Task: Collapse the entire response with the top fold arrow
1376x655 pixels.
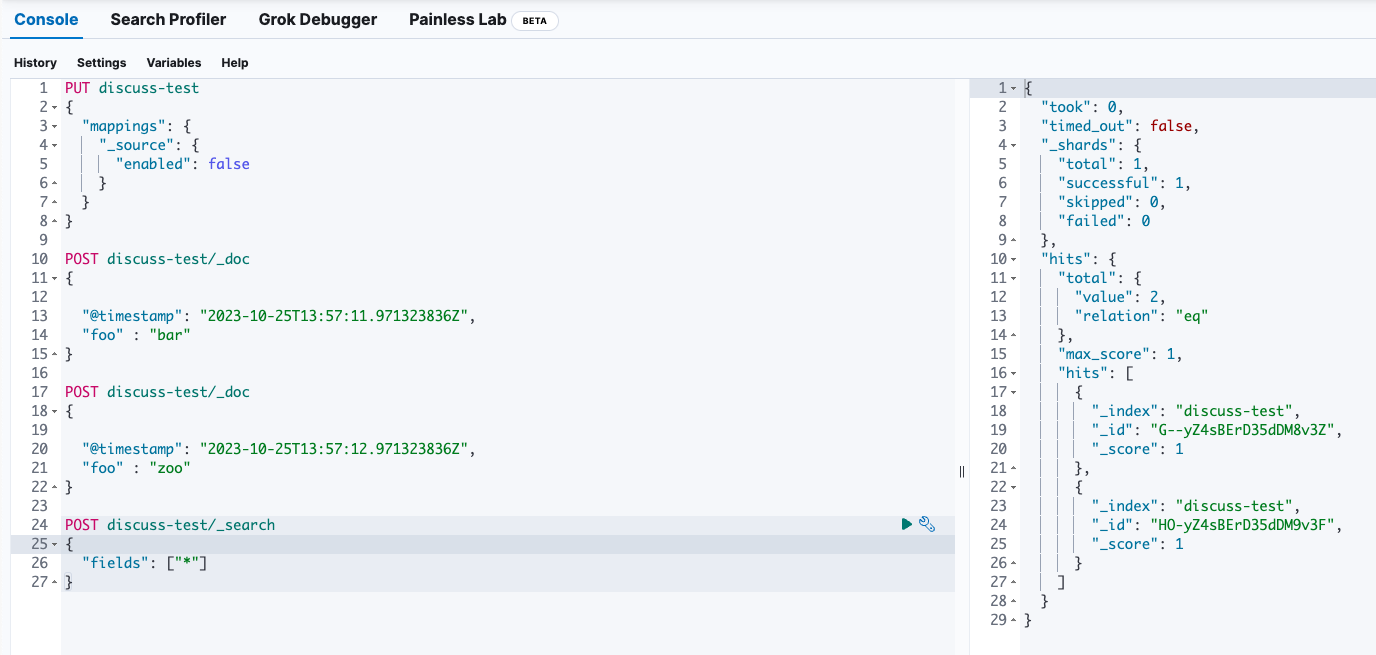Action: pos(1013,87)
